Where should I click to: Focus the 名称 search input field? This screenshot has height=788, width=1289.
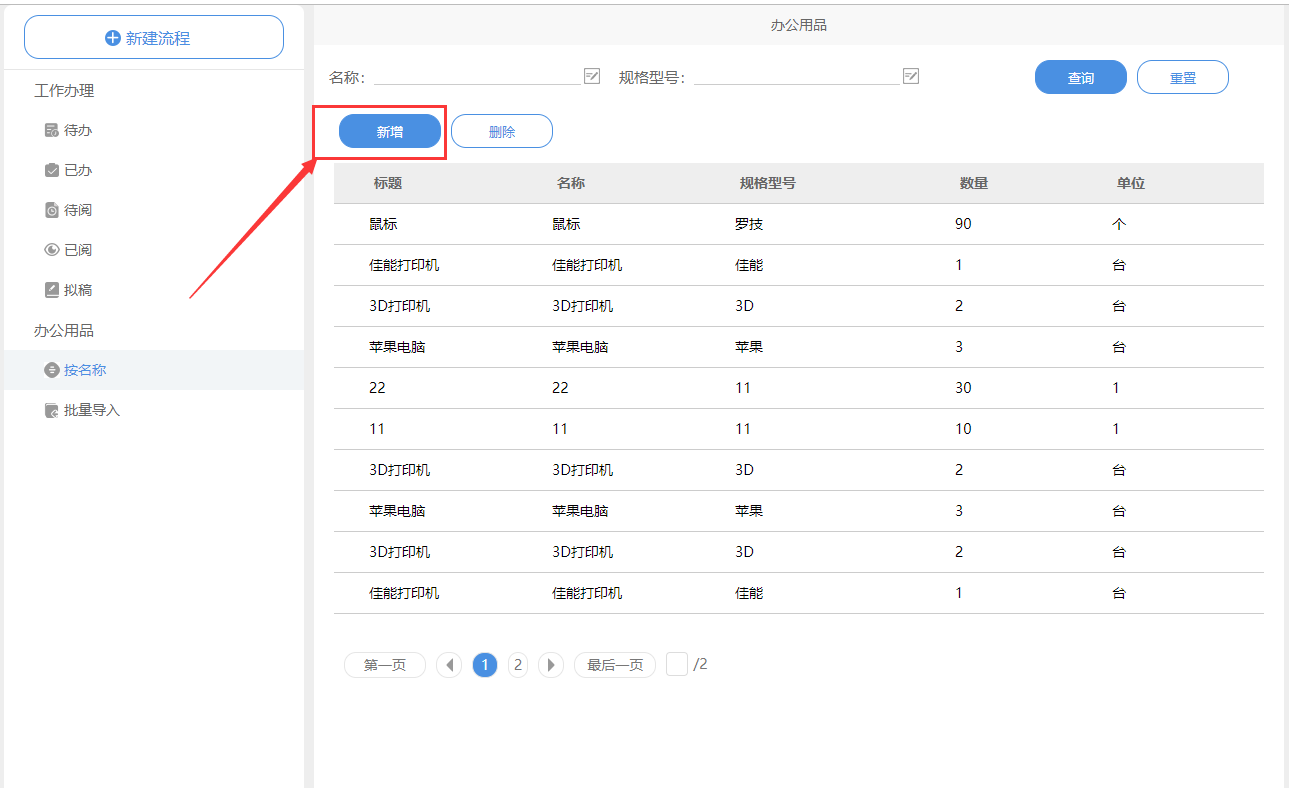click(477, 77)
